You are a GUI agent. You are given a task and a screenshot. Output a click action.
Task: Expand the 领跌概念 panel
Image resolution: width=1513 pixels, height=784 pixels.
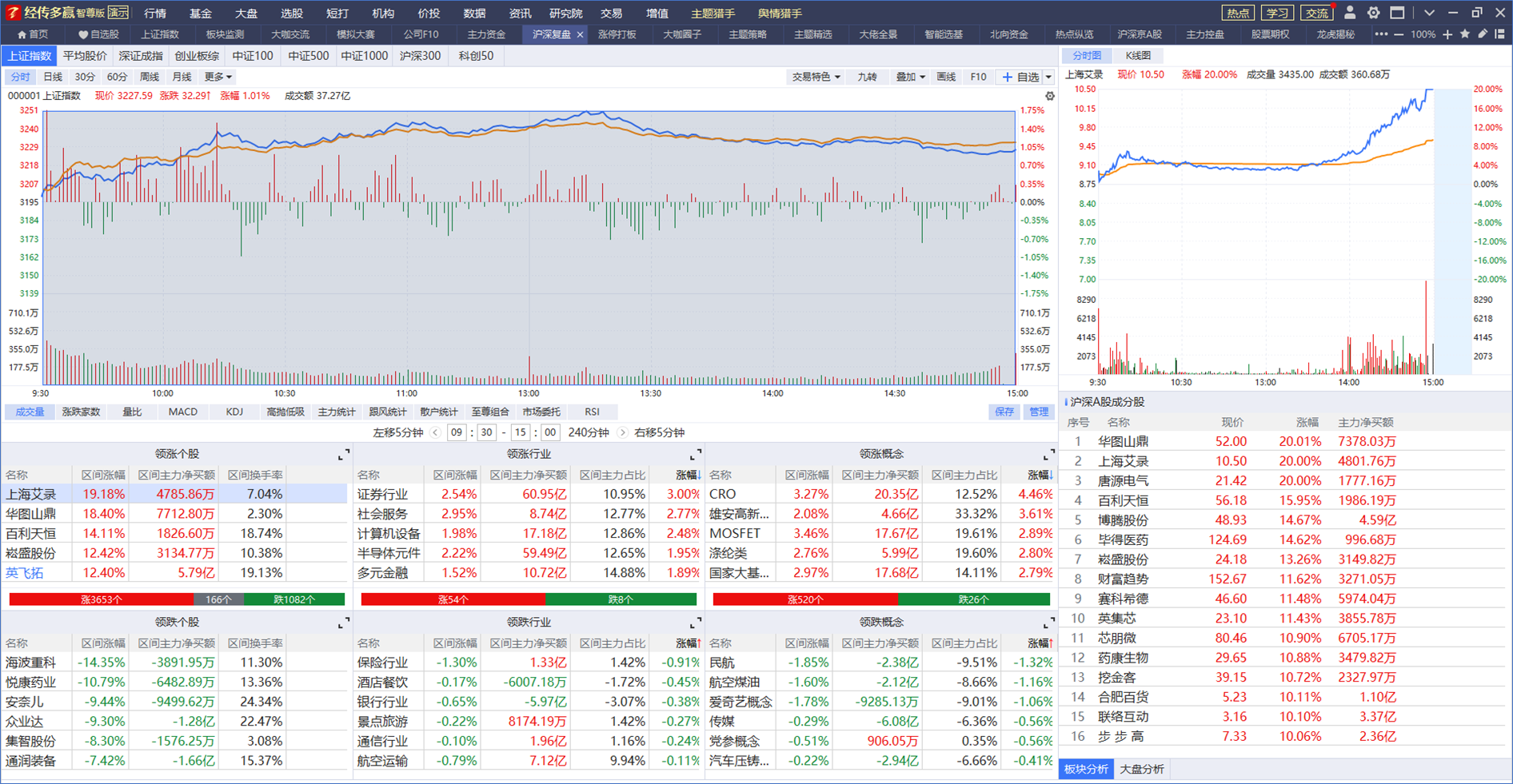pyautogui.click(x=1048, y=623)
